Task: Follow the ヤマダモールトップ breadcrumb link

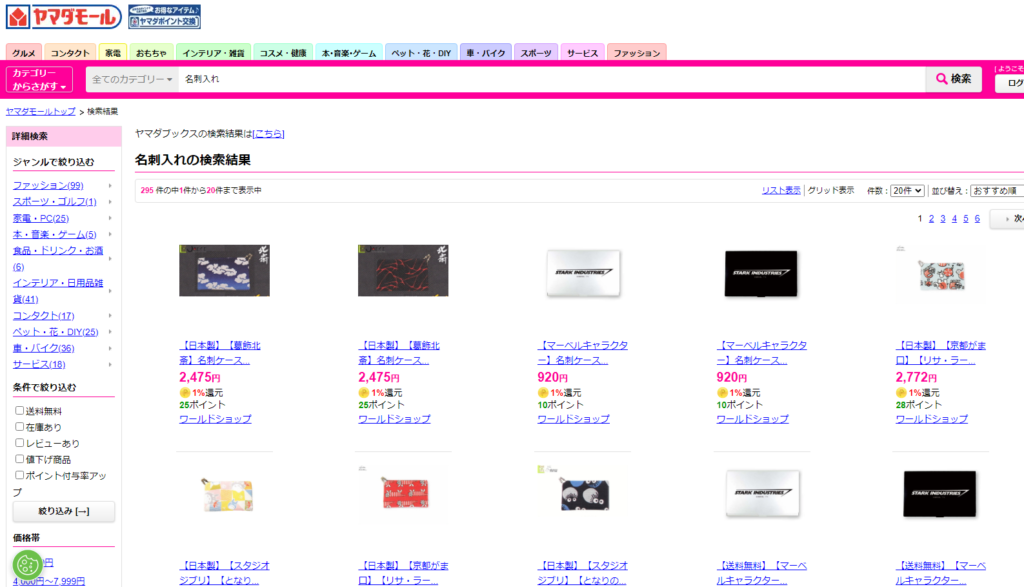Action: coord(40,112)
